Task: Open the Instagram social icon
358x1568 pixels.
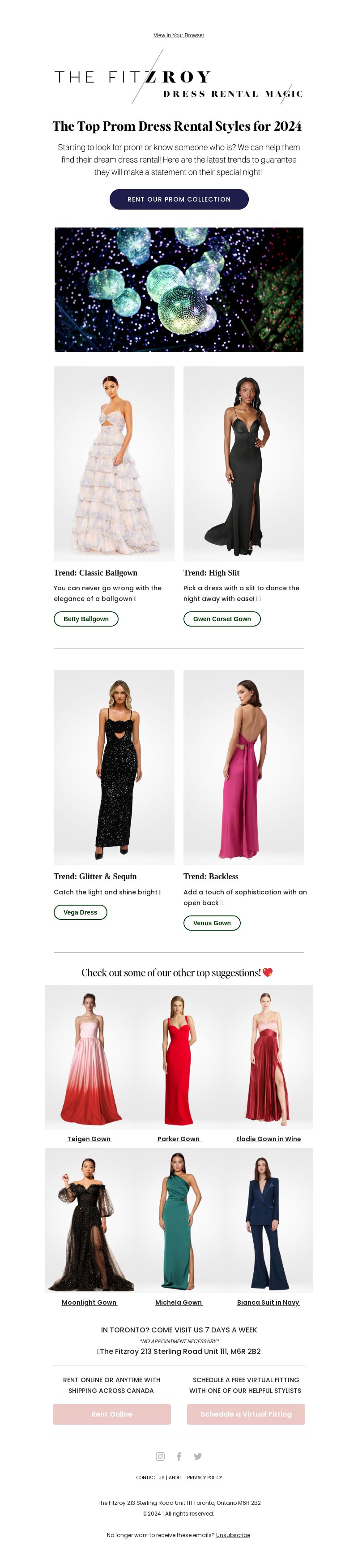Action: [160, 1456]
